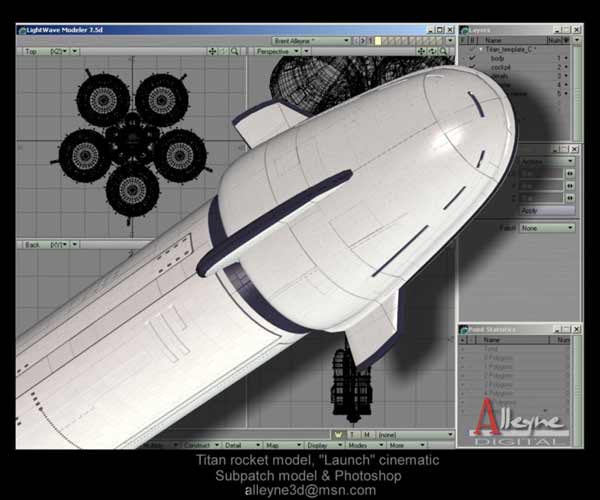Toggle foreground check for the cockpit layer
600x500 pixels.
pyautogui.click(x=473, y=67)
